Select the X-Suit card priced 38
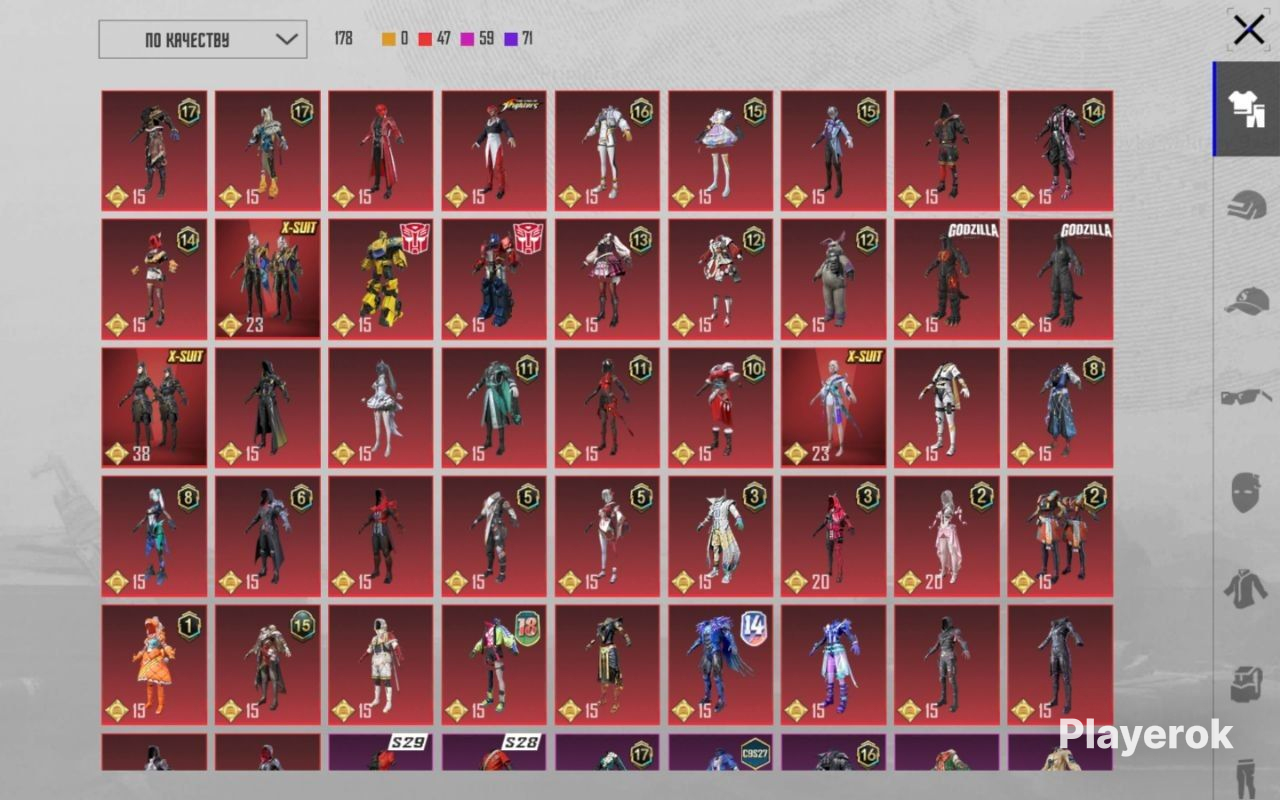Viewport: 1280px width, 800px height. tap(154, 407)
